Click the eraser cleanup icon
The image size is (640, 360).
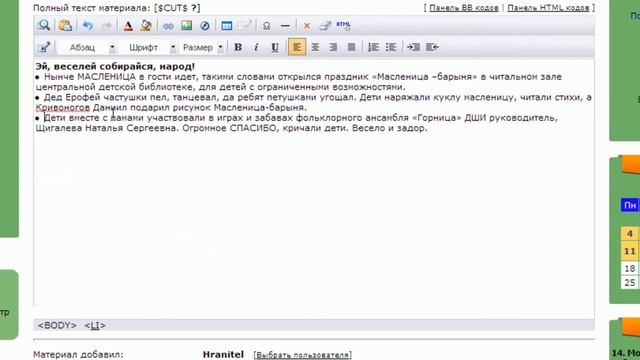[325, 26]
